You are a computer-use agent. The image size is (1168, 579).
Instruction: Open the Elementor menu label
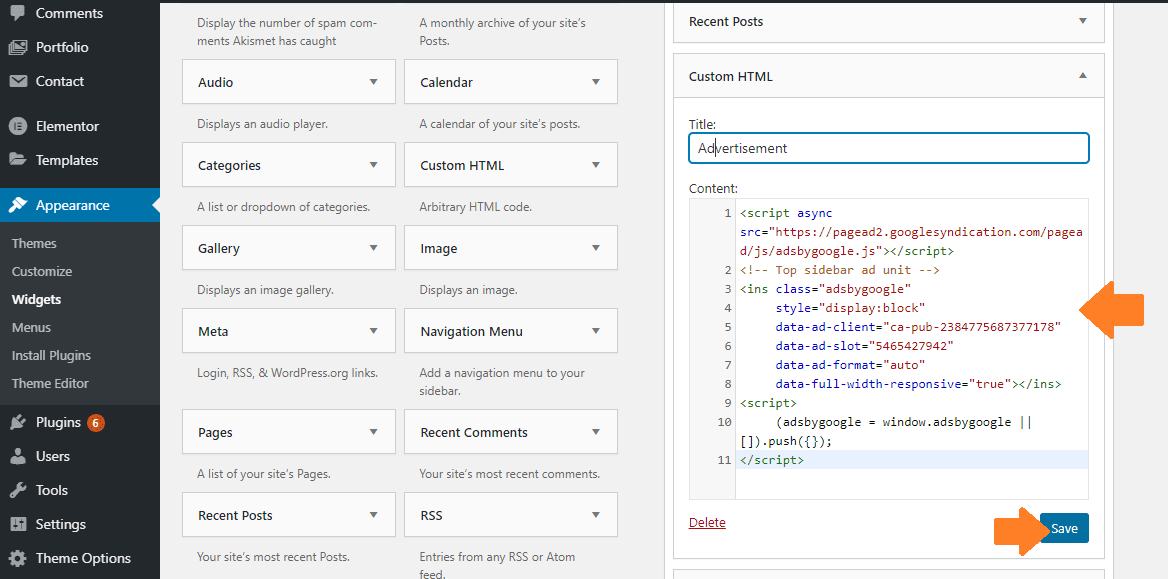67,126
